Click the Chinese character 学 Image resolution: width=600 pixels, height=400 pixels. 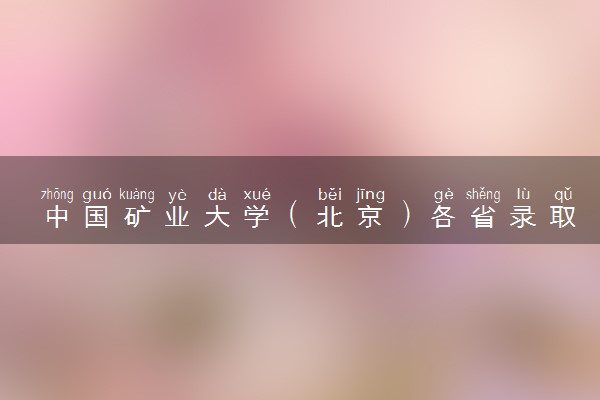coord(257,217)
